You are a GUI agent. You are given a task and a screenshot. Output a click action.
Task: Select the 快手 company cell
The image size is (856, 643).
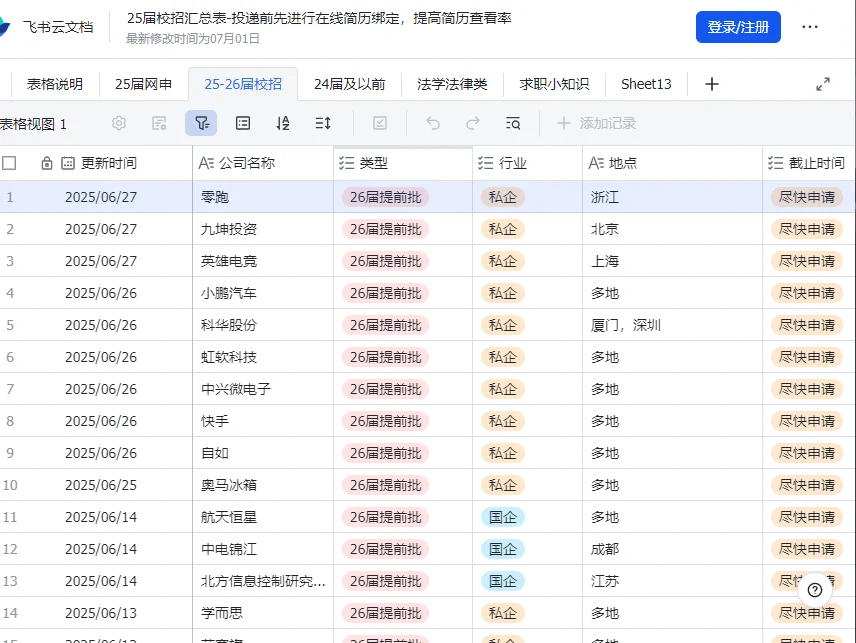(263, 421)
